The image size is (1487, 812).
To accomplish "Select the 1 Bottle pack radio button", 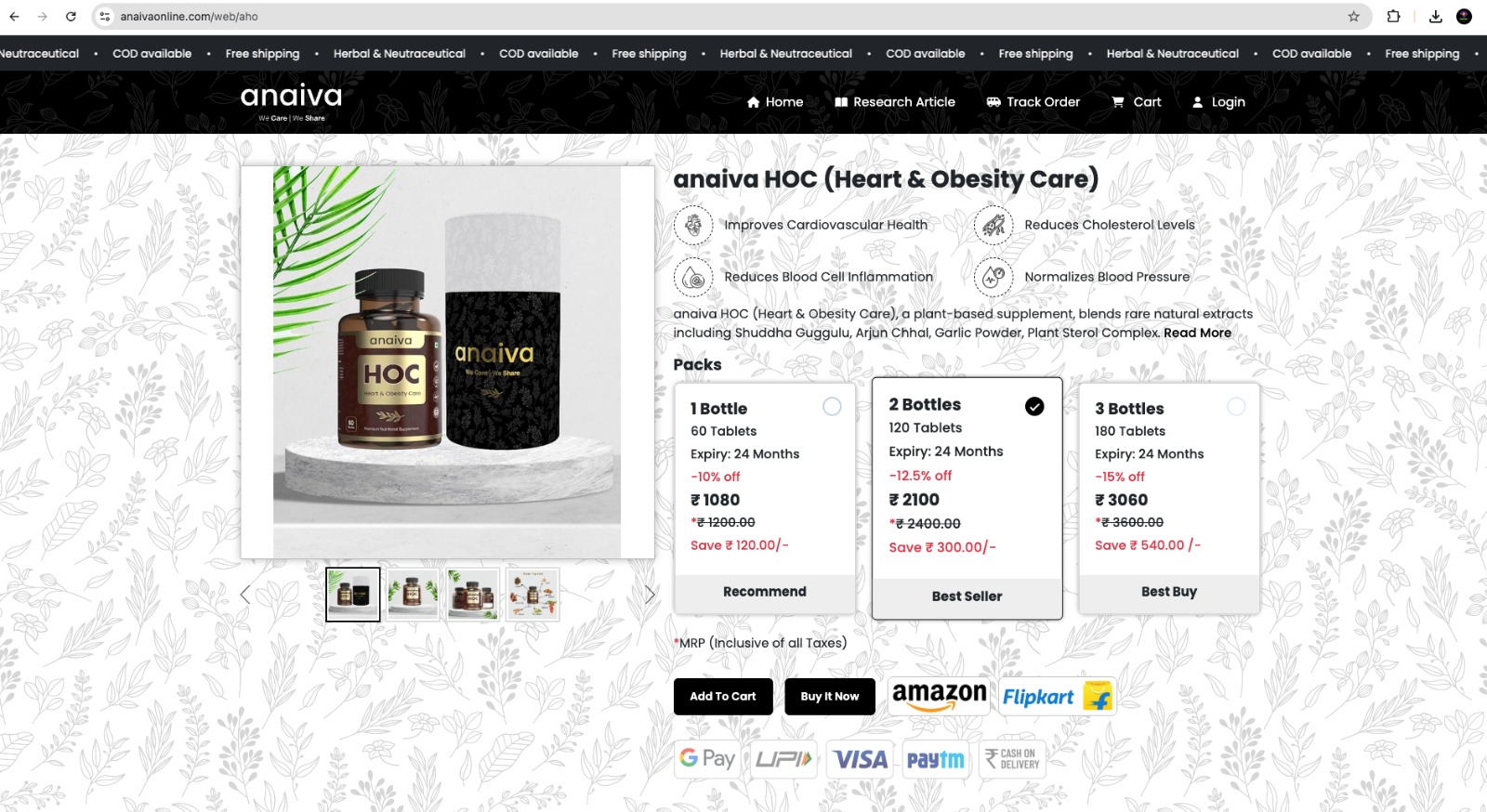I will pos(832,407).
